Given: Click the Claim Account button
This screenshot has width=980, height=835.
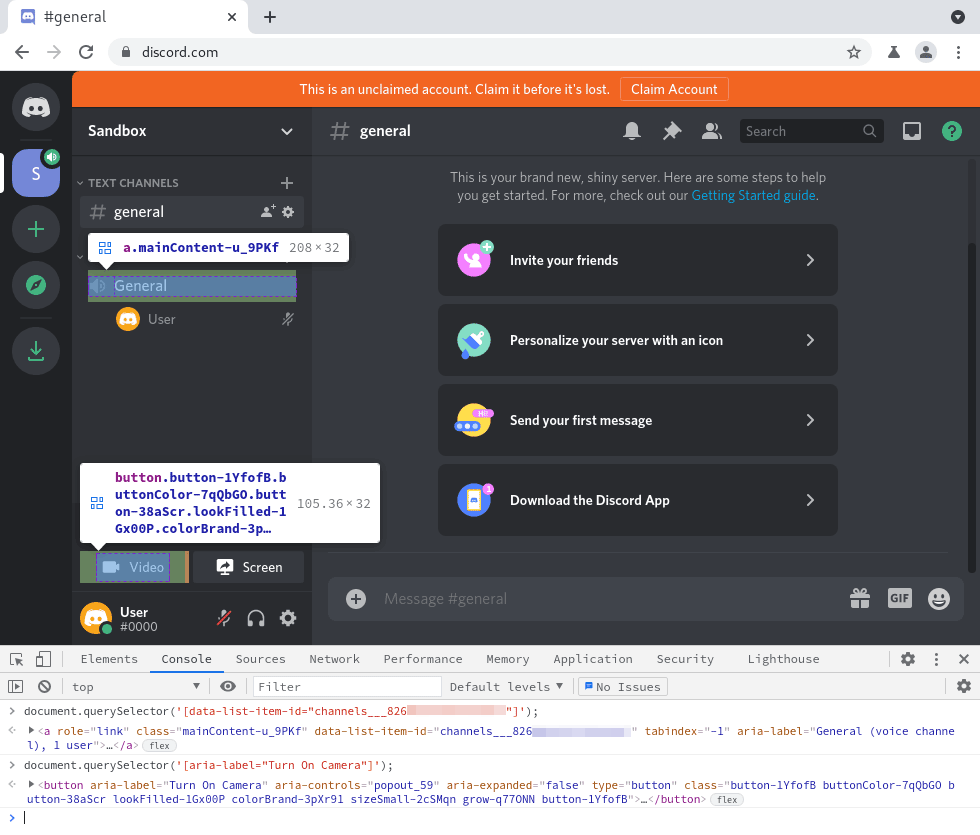Looking at the screenshot, I should coord(674,89).
